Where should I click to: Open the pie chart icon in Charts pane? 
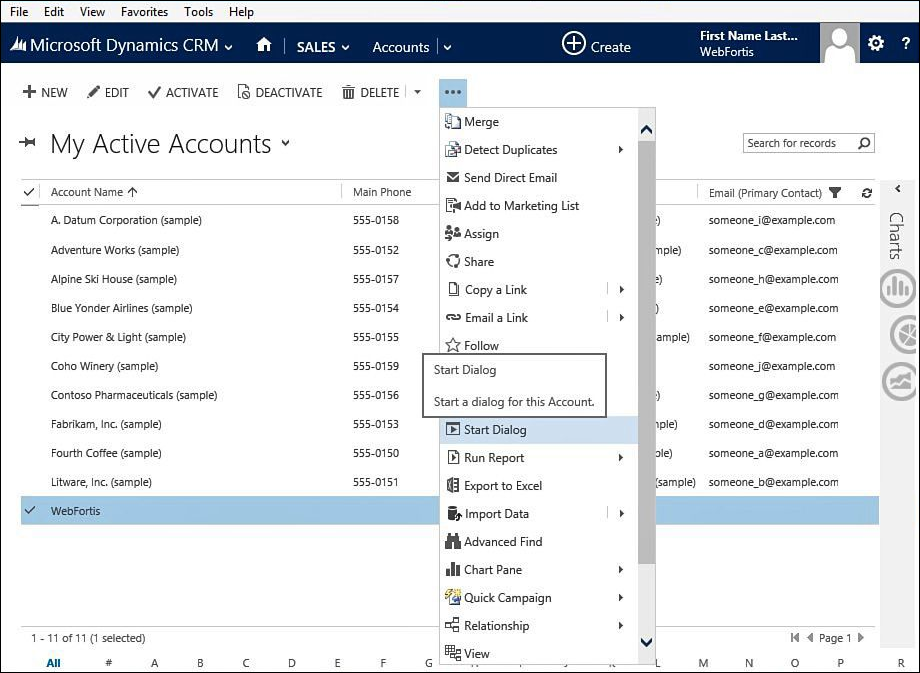click(904, 335)
